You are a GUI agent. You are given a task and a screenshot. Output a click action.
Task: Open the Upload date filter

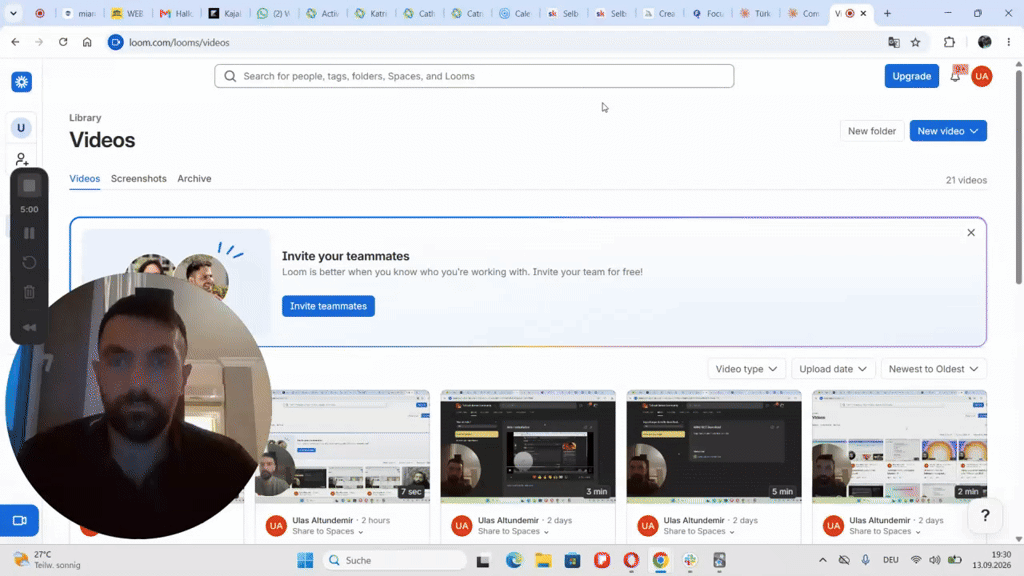pyautogui.click(x=833, y=369)
